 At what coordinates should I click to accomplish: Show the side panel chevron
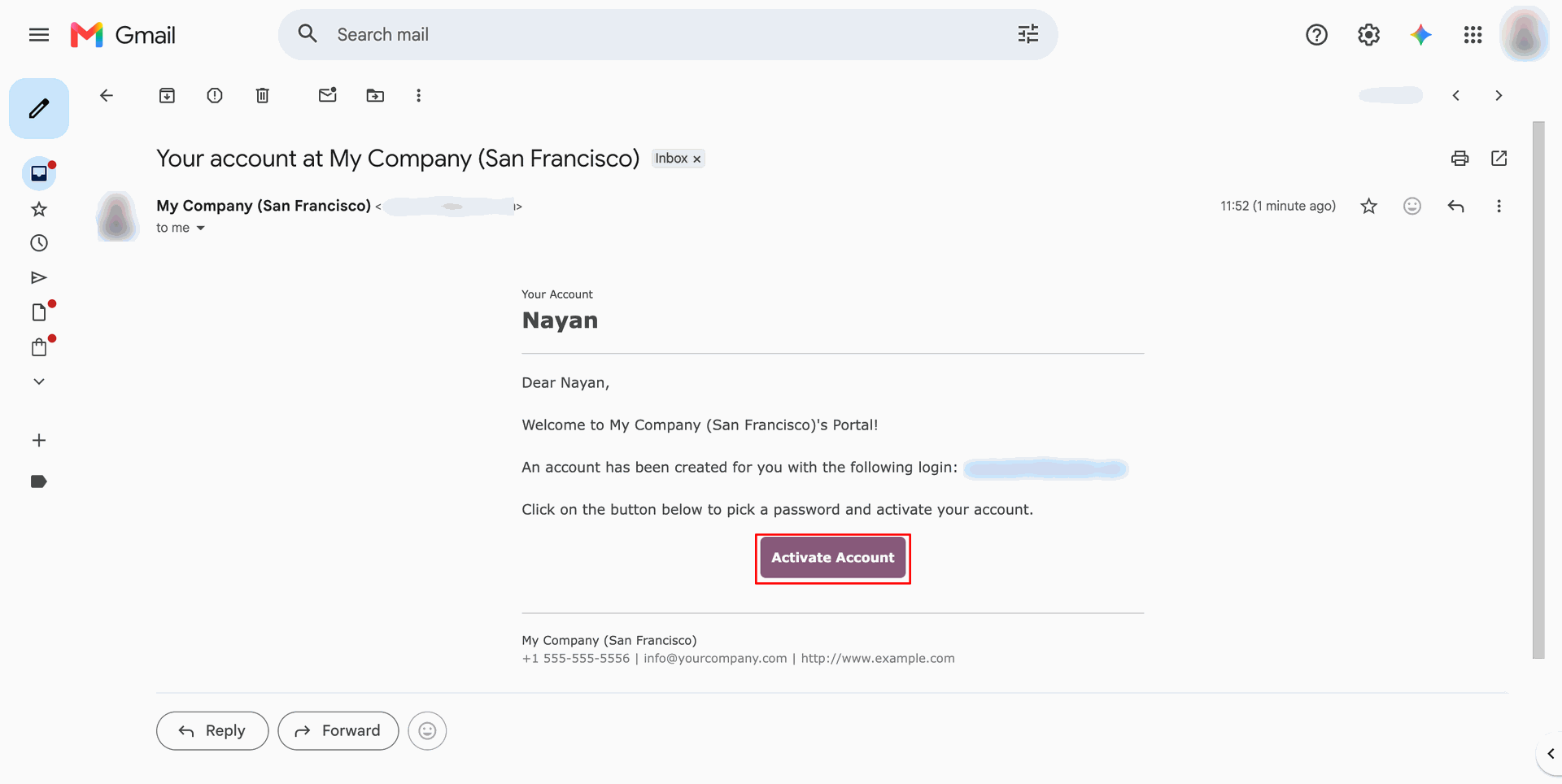click(1551, 754)
